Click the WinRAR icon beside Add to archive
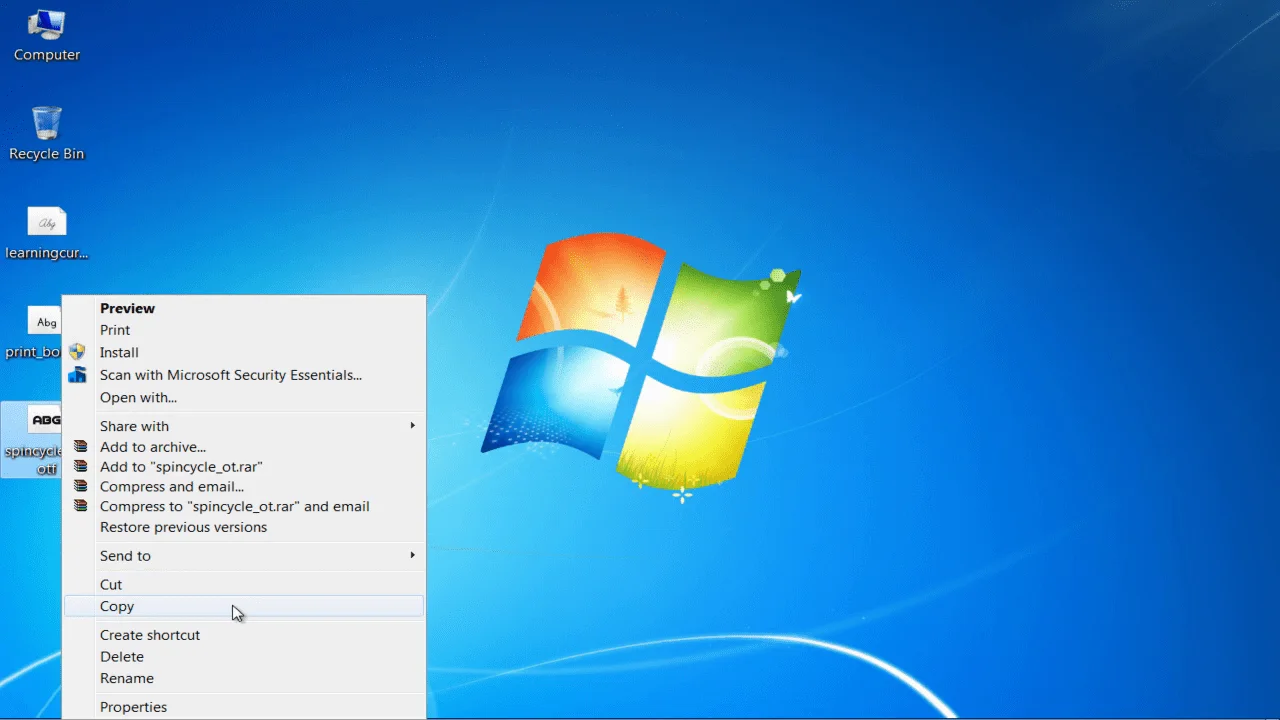1280x720 pixels. [x=80, y=447]
